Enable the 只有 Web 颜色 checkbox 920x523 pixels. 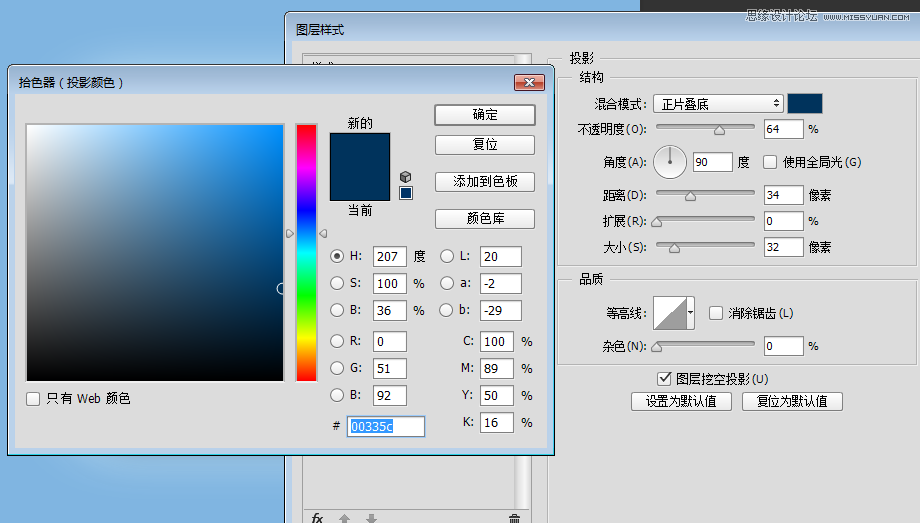tap(34, 399)
